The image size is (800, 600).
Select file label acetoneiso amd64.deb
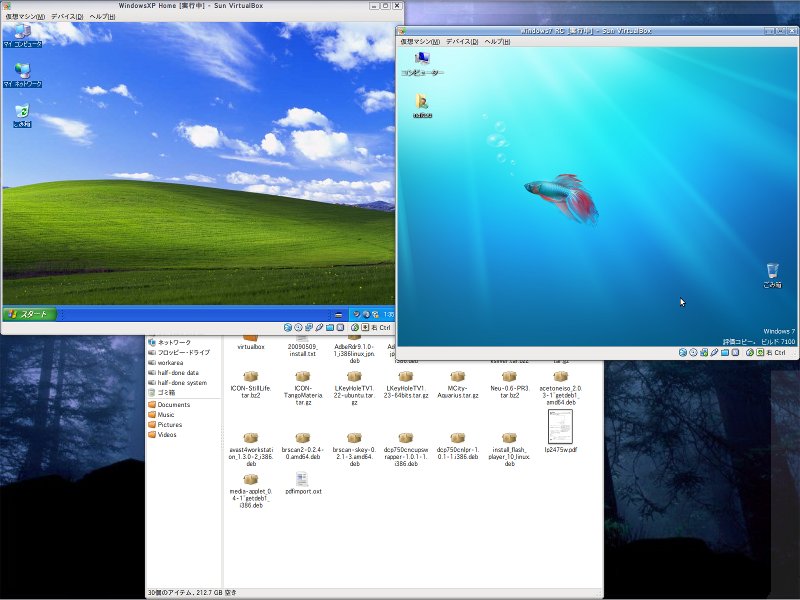[x=560, y=395]
